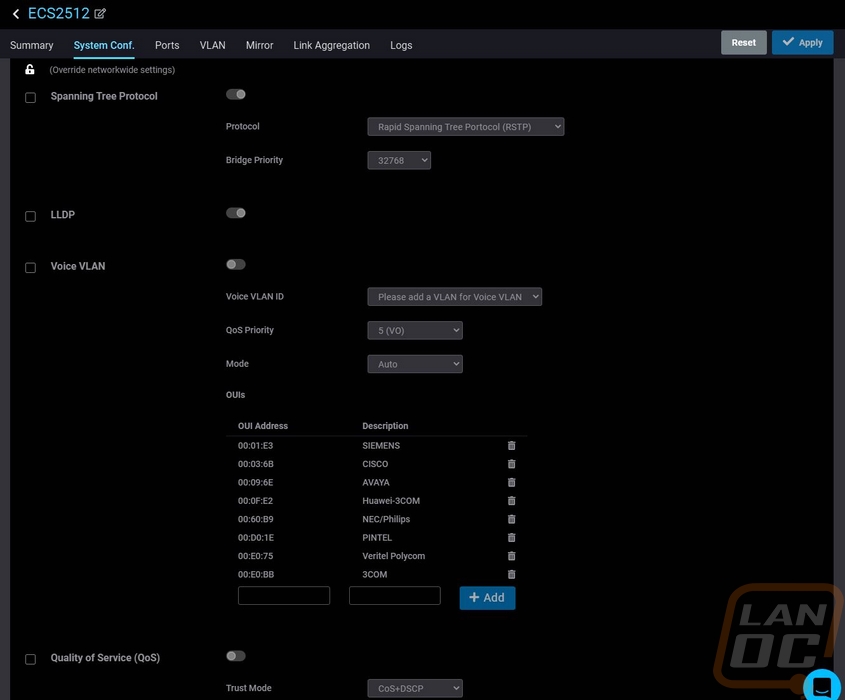845x700 pixels.
Task: Delete the 3COM OUI entry
Action: [x=511, y=574]
